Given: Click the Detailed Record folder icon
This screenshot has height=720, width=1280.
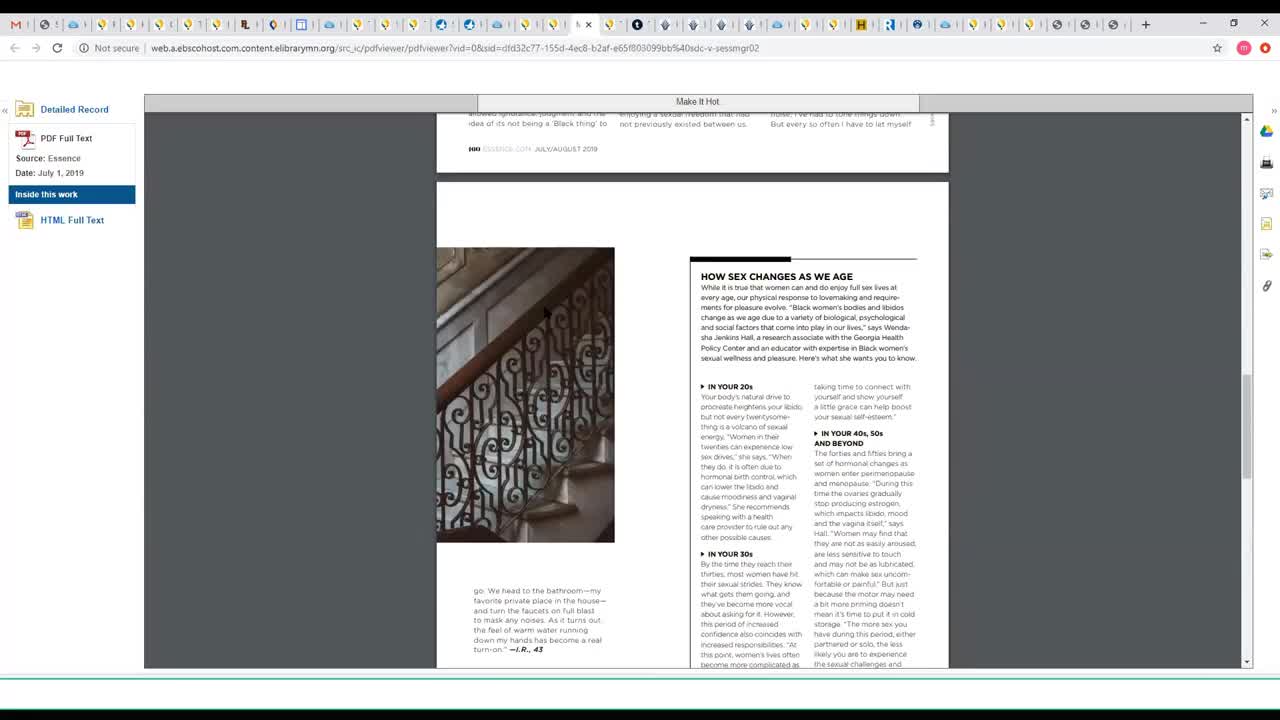Looking at the screenshot, I should pyautogui.click(x=24, y=109).
